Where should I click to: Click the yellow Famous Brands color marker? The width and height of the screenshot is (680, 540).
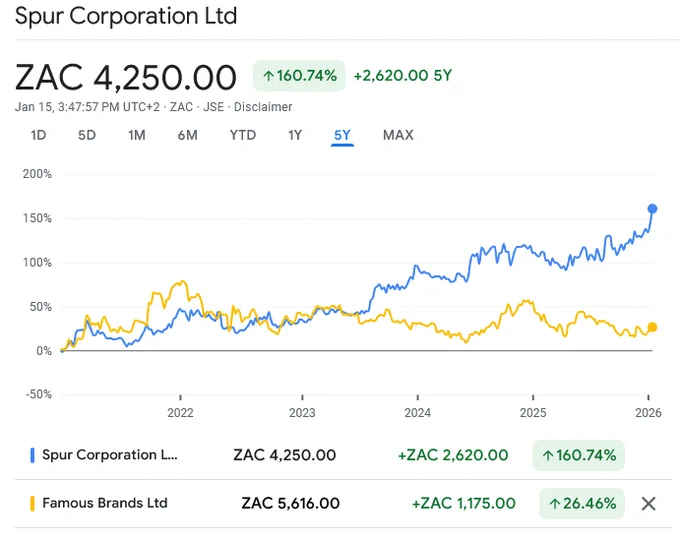pos(32,504)
